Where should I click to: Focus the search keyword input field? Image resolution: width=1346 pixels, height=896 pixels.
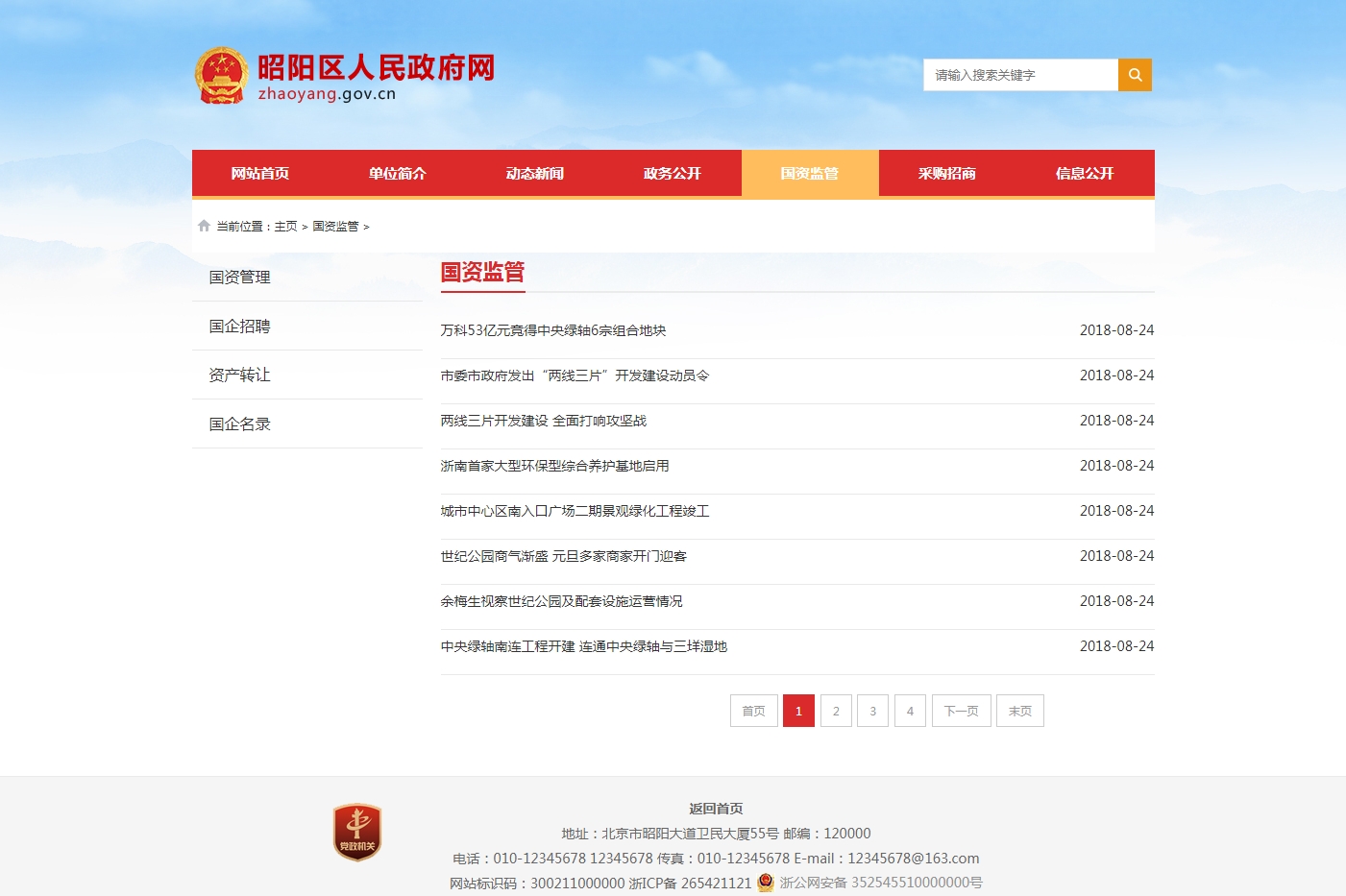click(1019, 75)
